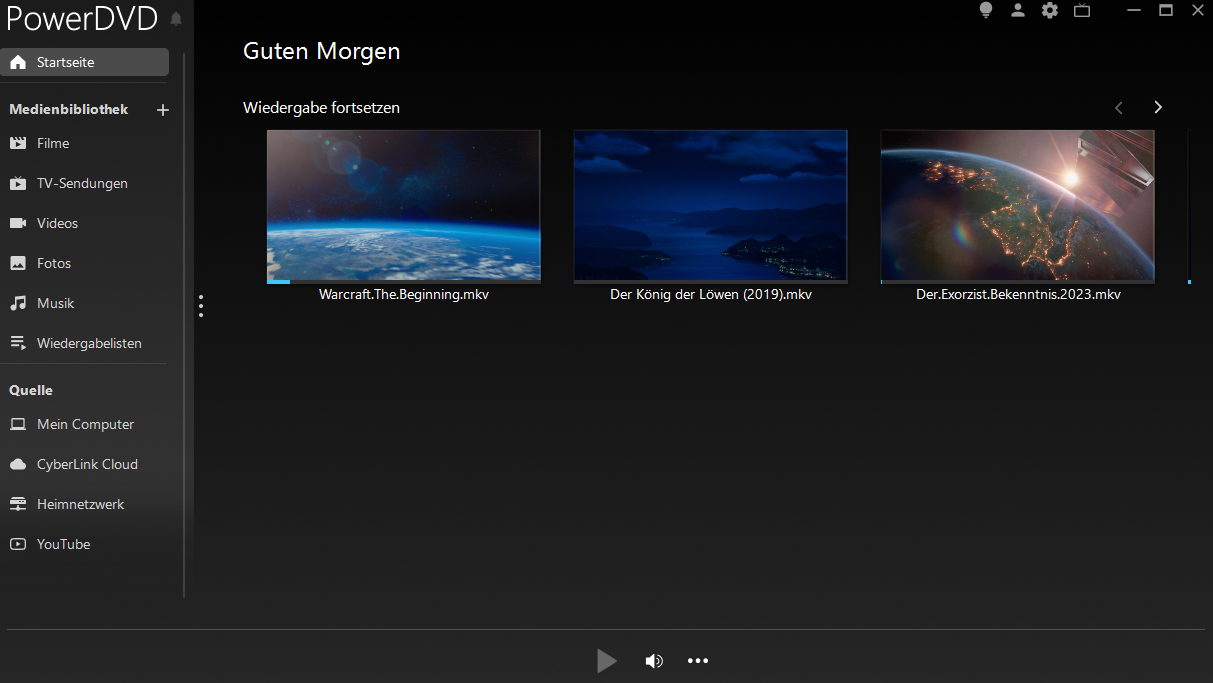Click the PowerDVD logo text
1213x683 pixels.
[82, 18]
